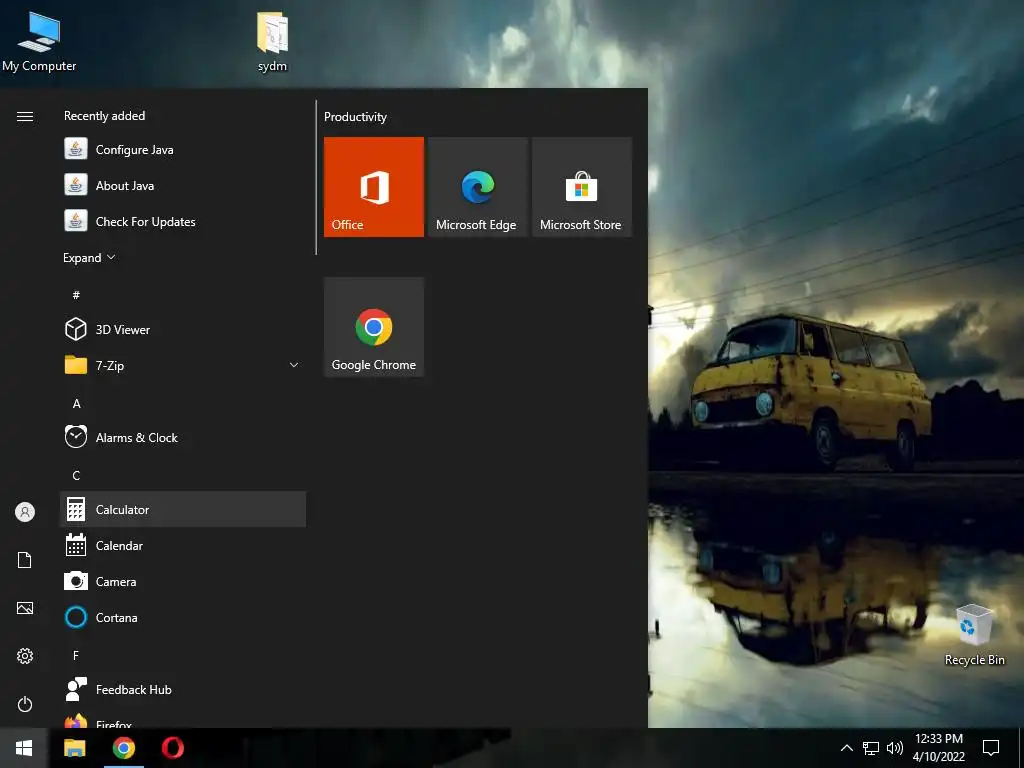Image resolution: width=1024 pixels, height=768 pixels.
Task: Open Feedback Hub app
Action: (x=183, y=690)
